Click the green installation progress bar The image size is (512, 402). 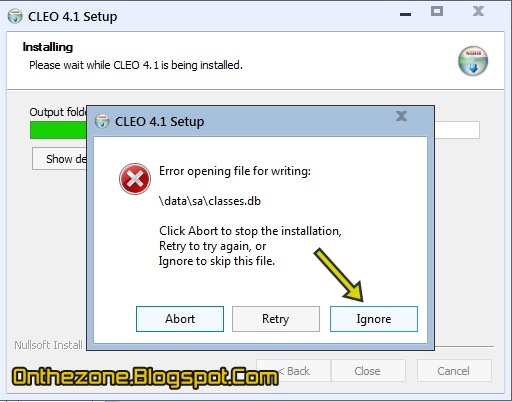pyautogui.click(x=58, y=130)
